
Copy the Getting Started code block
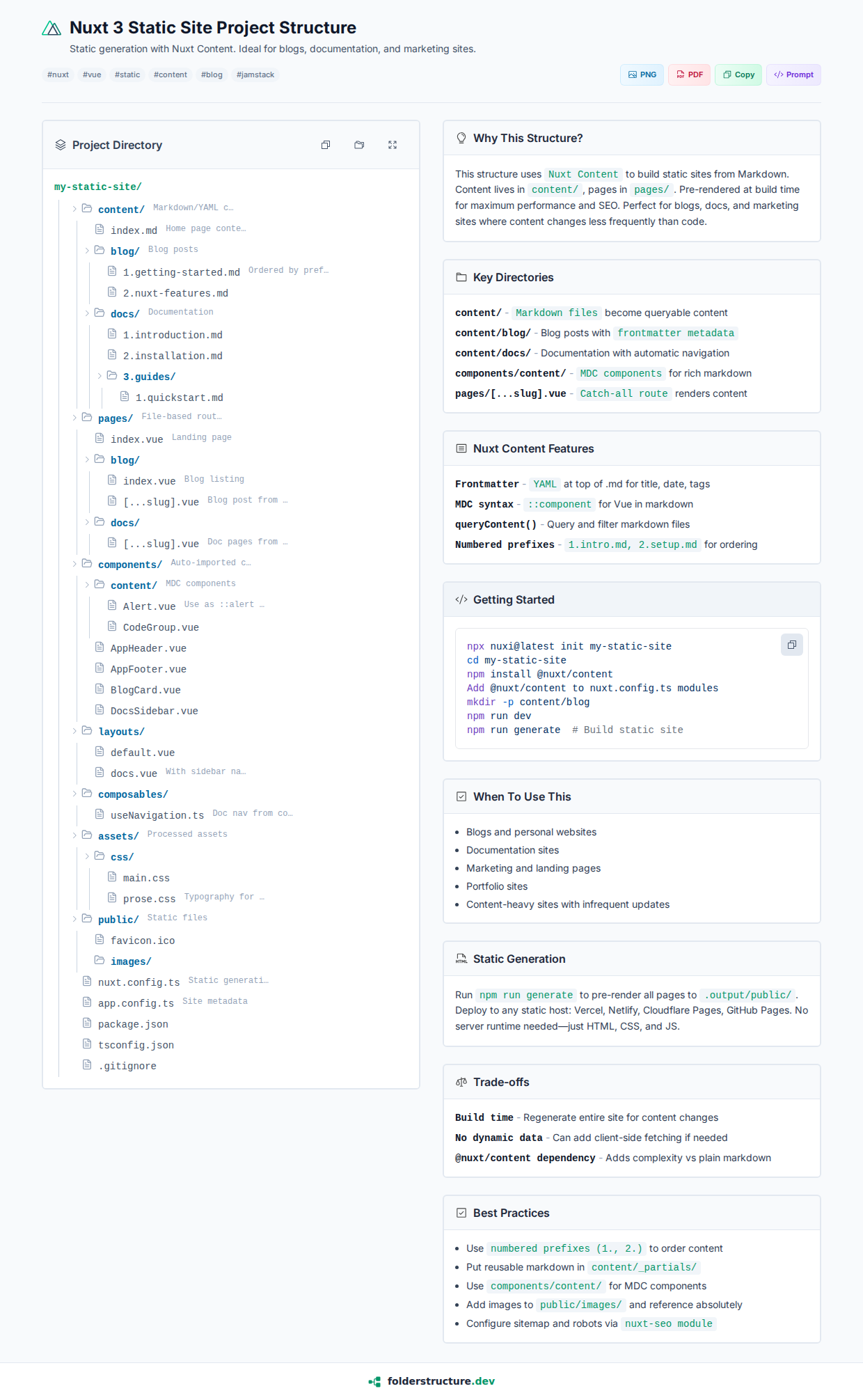[791, 645]
